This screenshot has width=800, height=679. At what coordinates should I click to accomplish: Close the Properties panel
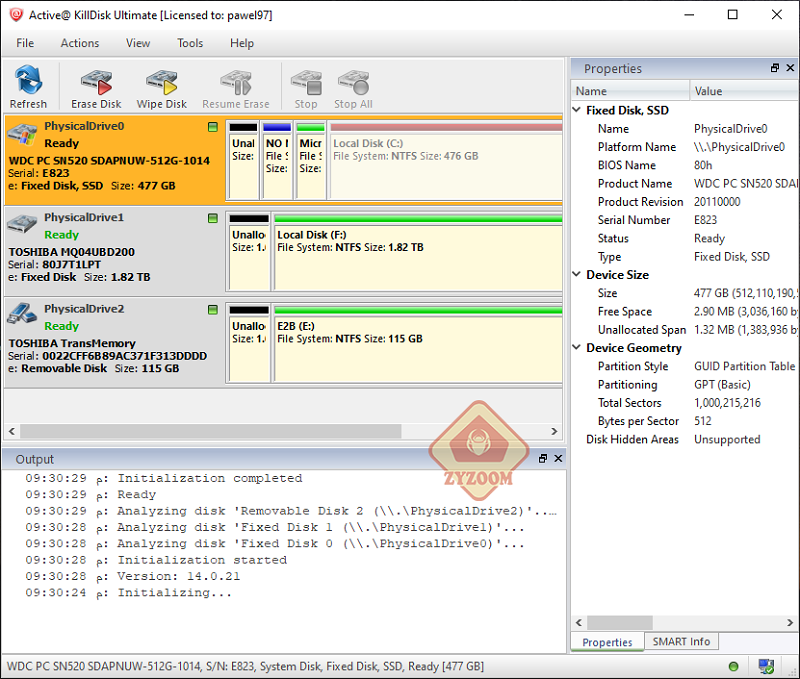(x=790, y=68)
